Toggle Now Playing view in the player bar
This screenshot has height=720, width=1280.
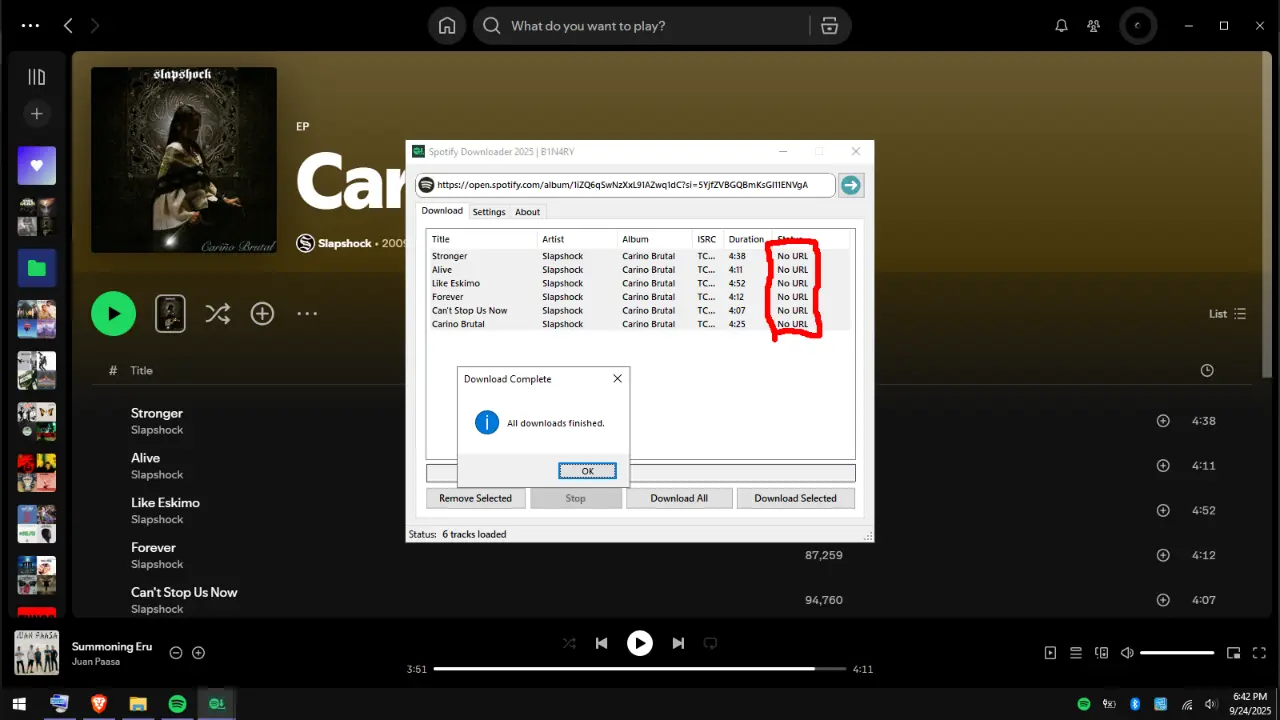coord(1050,653)
